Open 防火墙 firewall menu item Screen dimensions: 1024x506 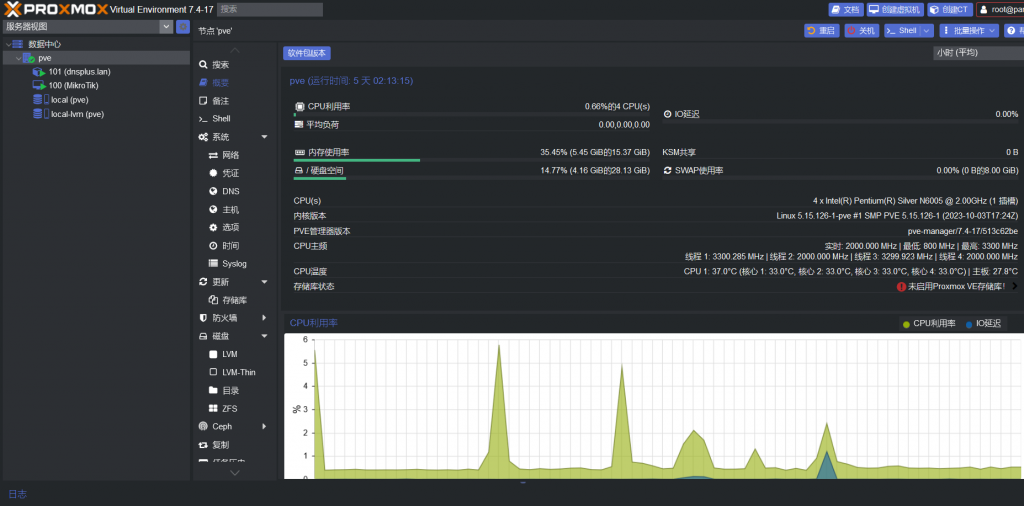(224, 318)
